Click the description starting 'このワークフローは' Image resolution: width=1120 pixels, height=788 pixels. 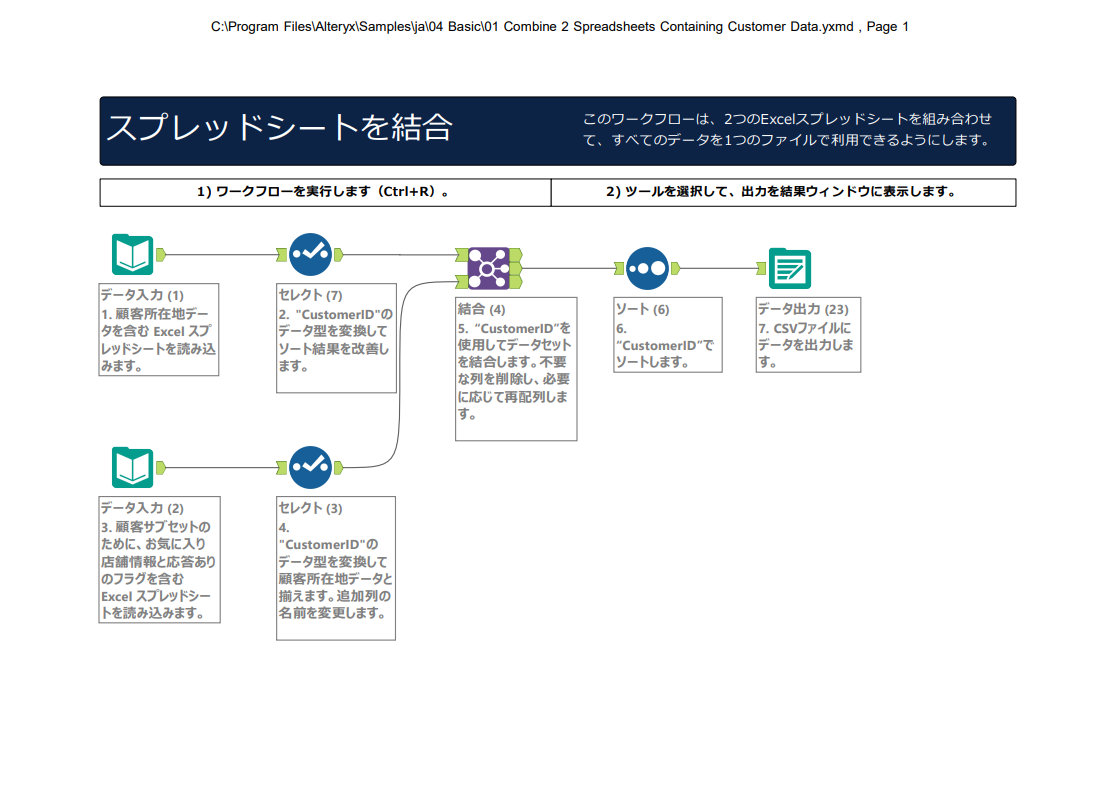coord(787,129)
